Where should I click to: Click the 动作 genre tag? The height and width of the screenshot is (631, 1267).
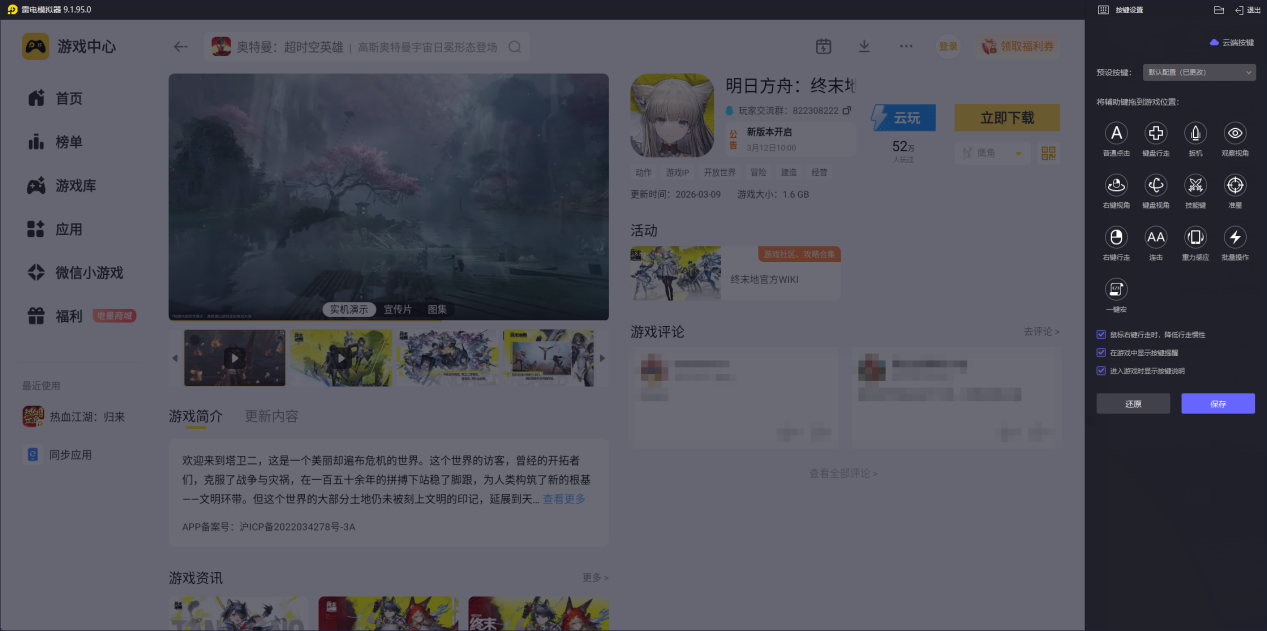[643, 172]
